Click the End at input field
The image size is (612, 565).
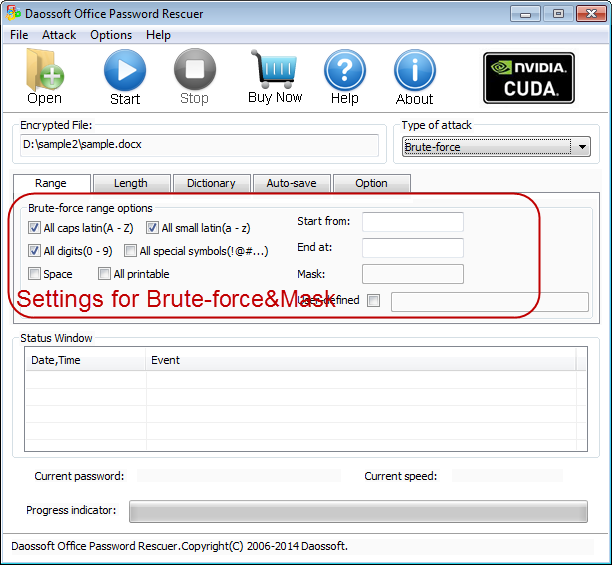tap(413, 248)
